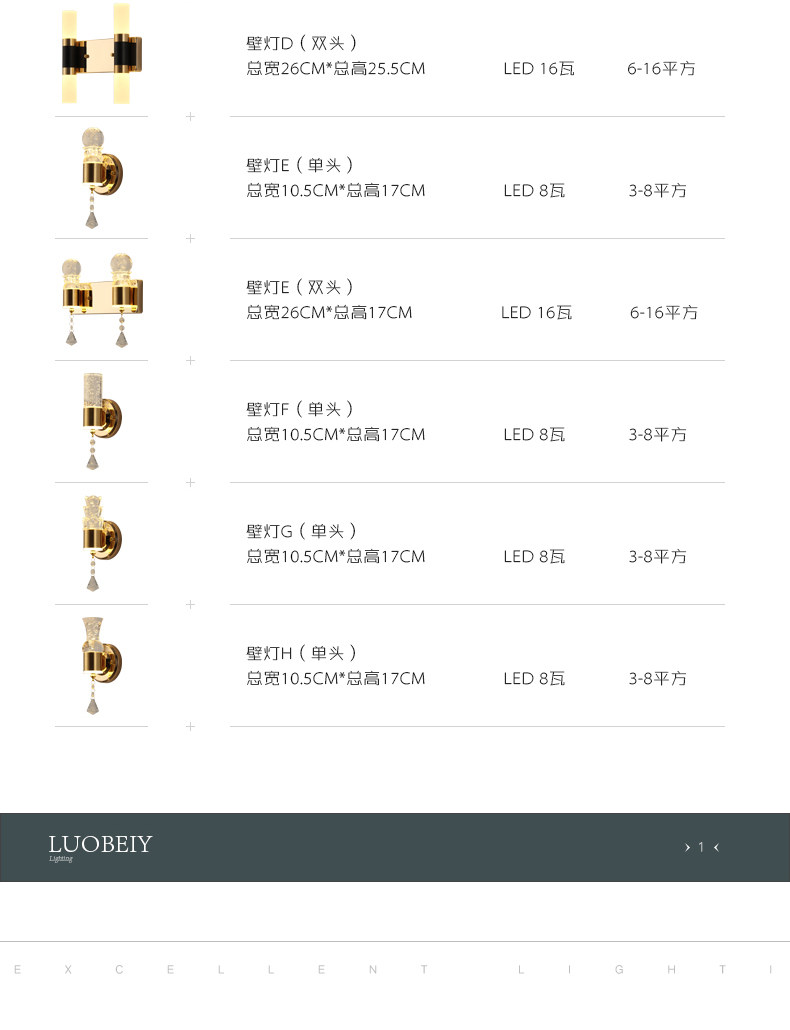Click the 3-8平方 coverage for 壁灯H
The image size is (790, 1030).
(657, 679)
